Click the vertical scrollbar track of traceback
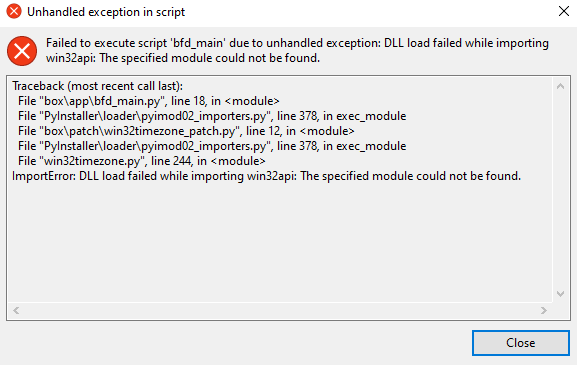The height and width of the screenshot is (365, 577). [x=560, y=190]
